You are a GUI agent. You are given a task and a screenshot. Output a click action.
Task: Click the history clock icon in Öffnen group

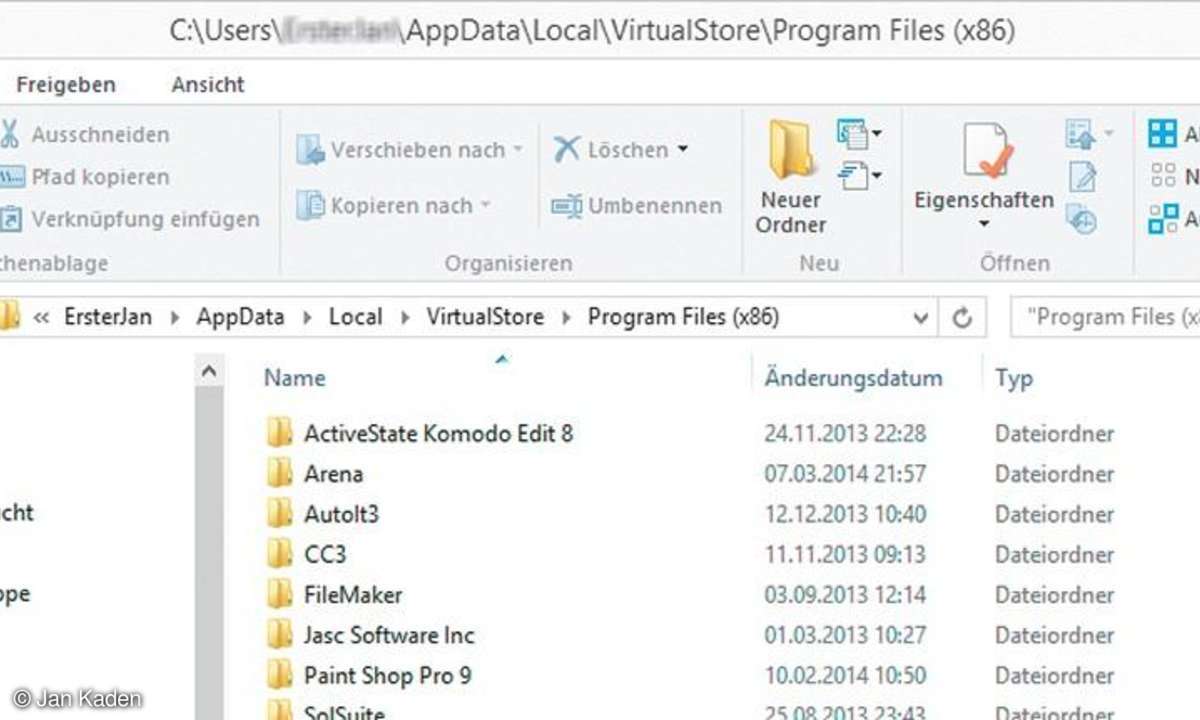tap(1082, 220)
